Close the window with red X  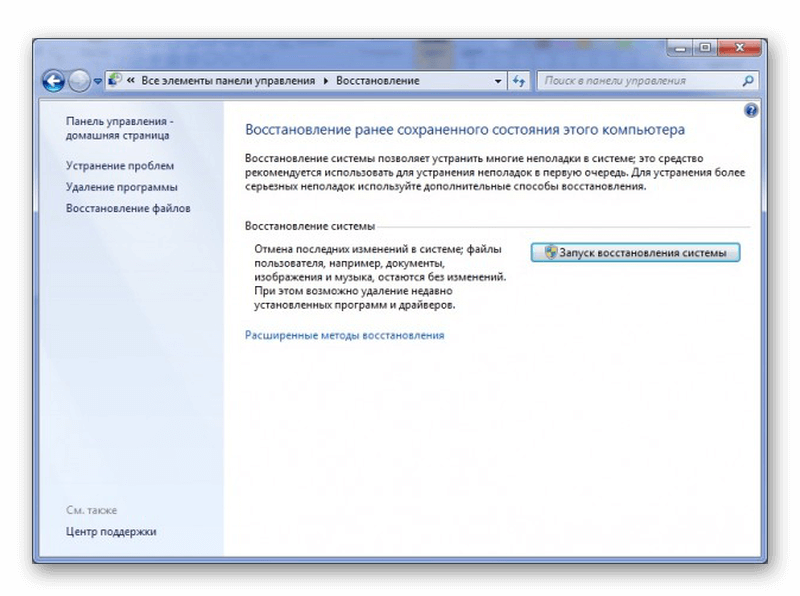pyautogui.click(x=739, y=48)
